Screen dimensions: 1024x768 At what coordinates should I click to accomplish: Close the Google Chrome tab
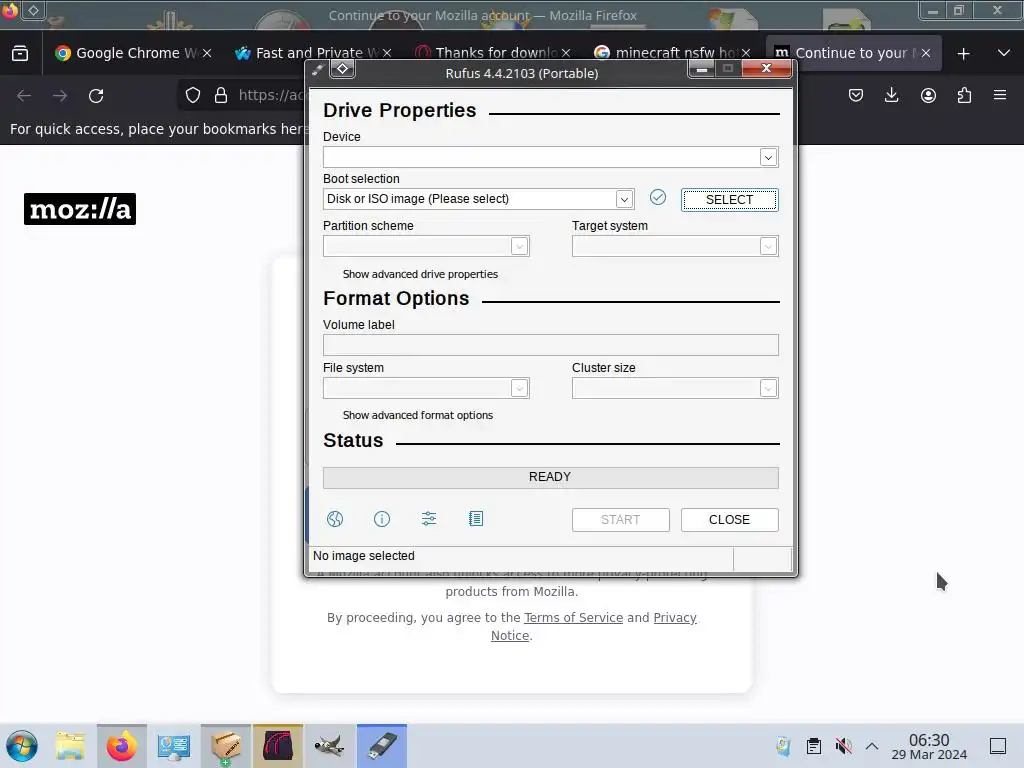207,53
